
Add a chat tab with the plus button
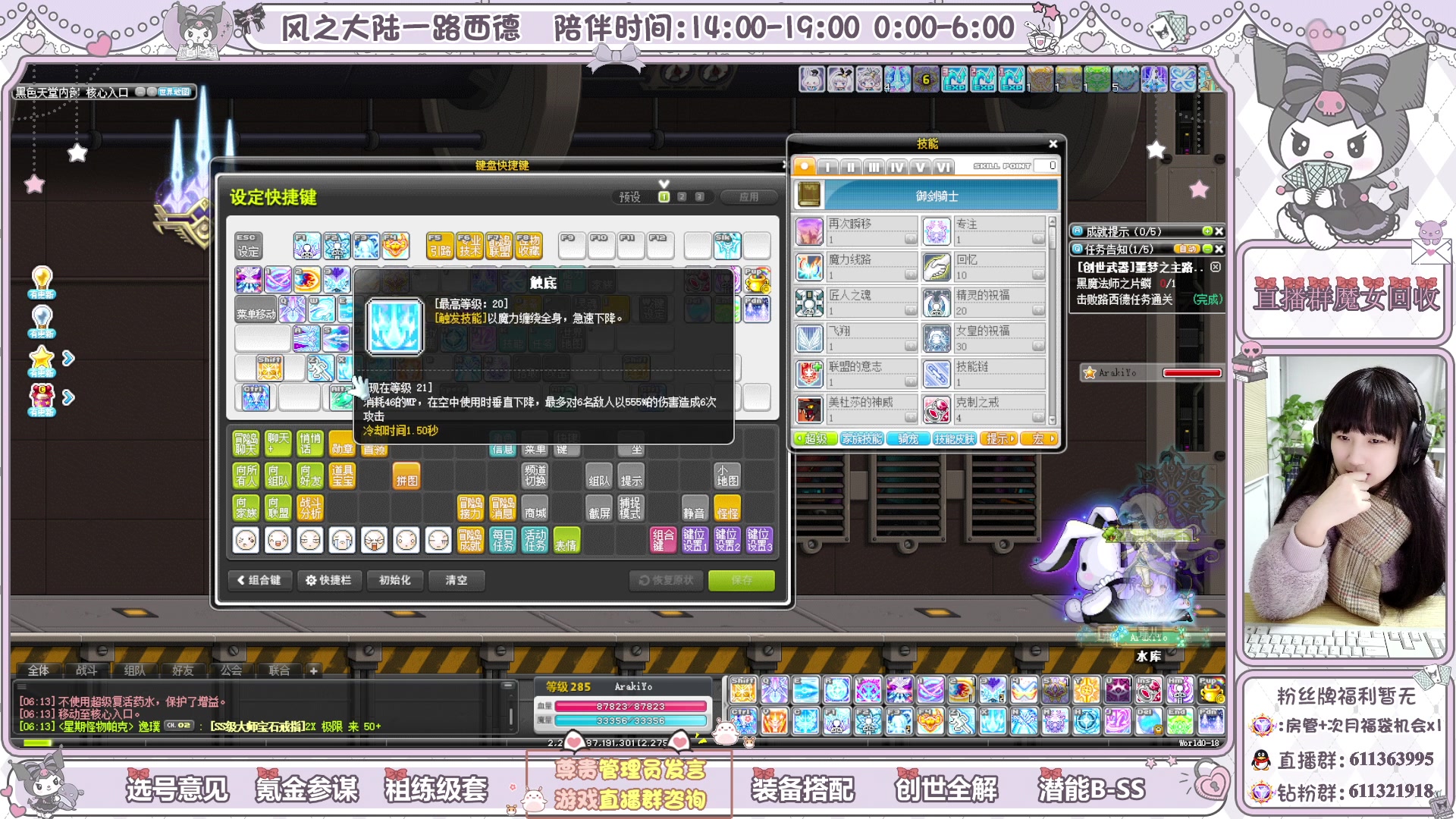point(313,670)
